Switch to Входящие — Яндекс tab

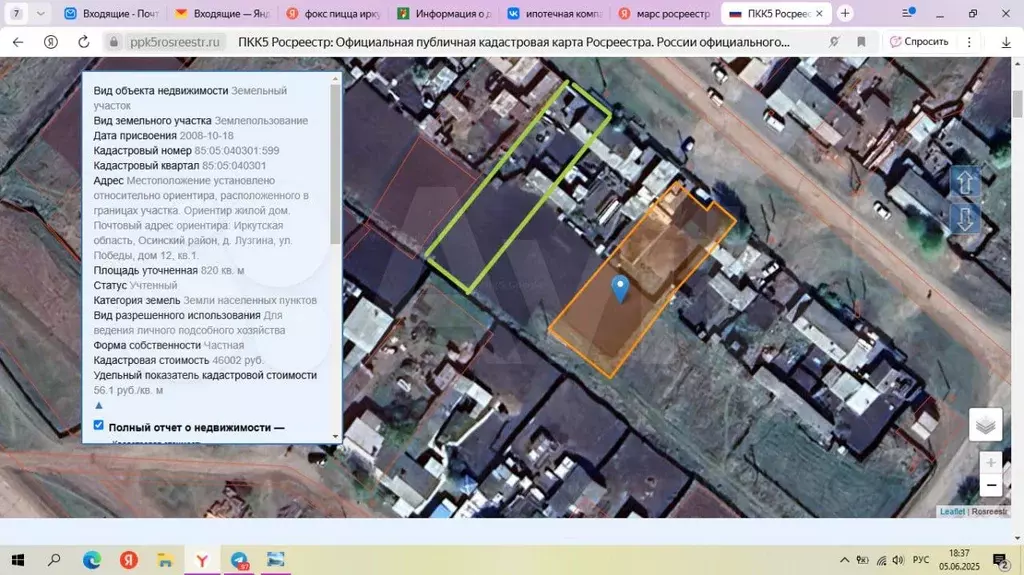pyautogui.click(x=222, y=13)
